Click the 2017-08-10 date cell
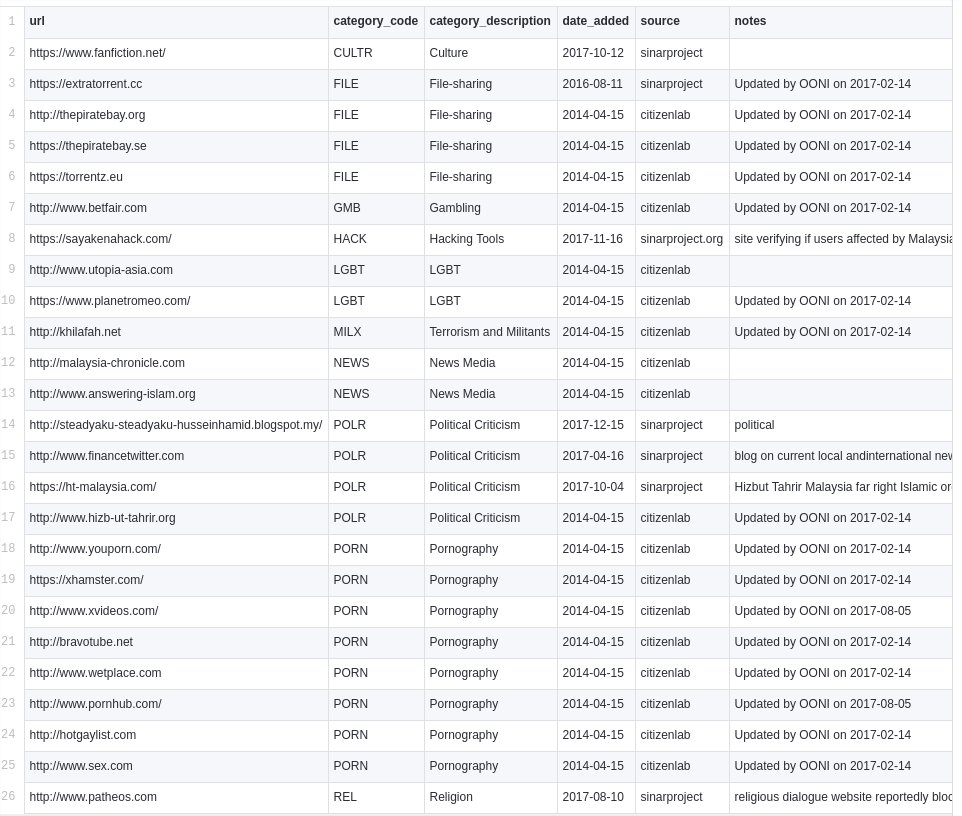 coord(596,798)
